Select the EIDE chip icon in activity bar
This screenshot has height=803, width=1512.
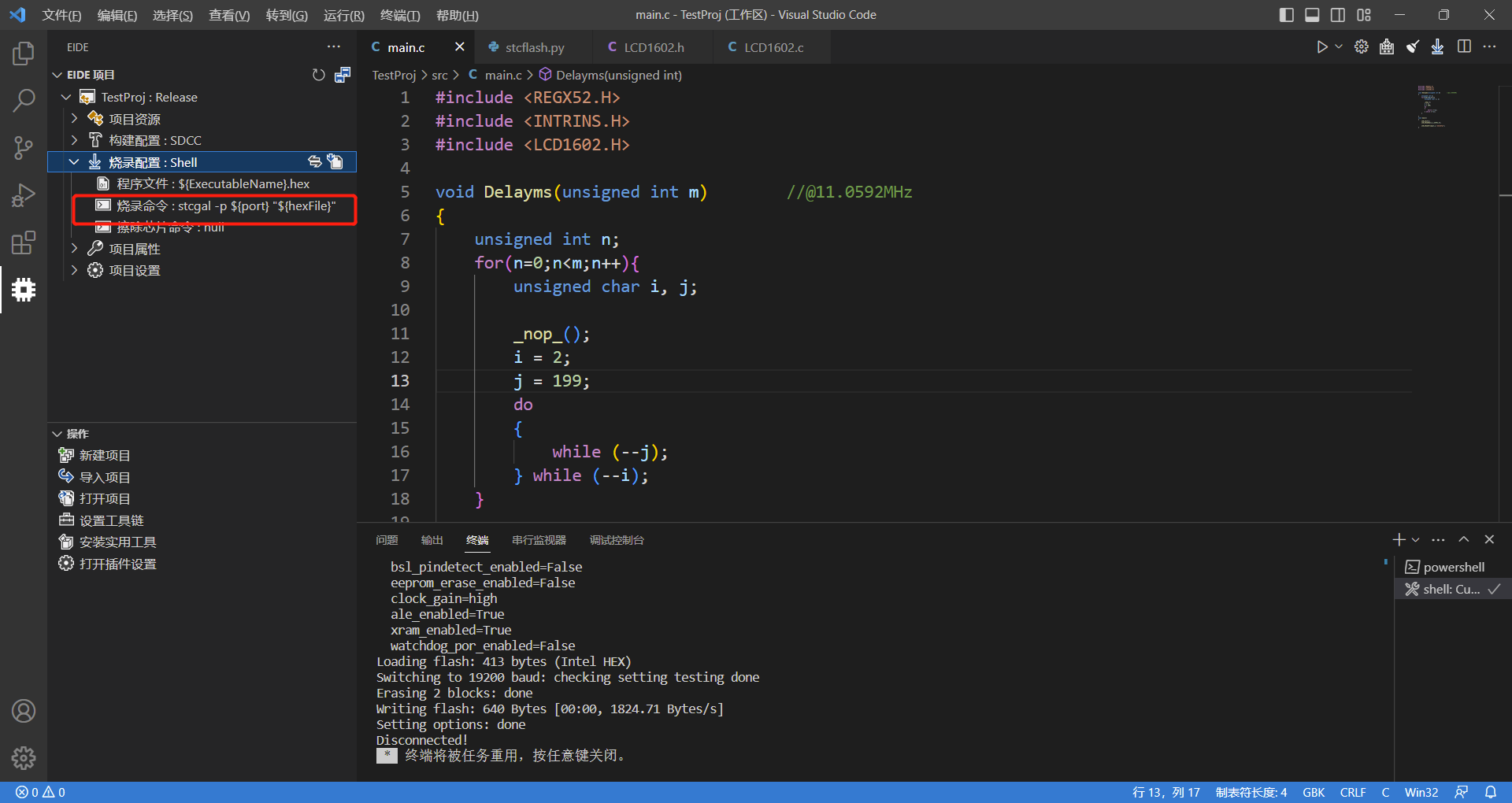coord(24,290)
